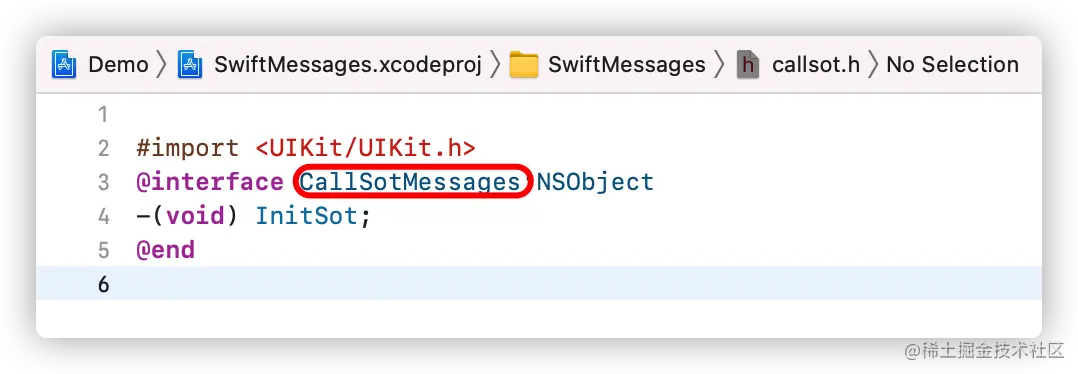The width and height of the screenshot is (1078, 374).
Task: Click the NSObject superclass identifier
Action: click(x=595, y=182)
